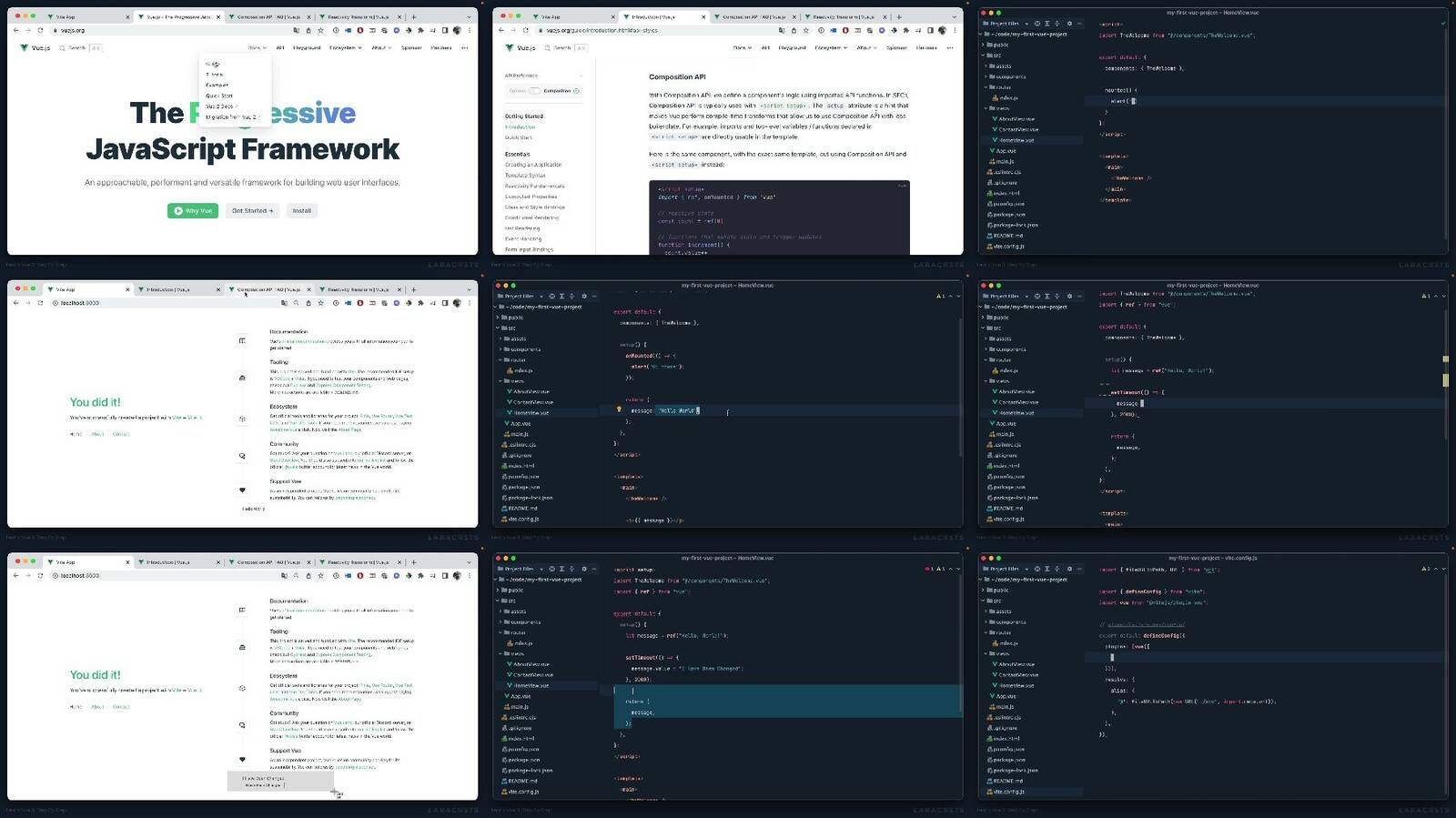The height and width of the screenshot is (818, 1456).
Task: Collapse the src folder in the vite.config.js editor tree
Action: (x=982, y=601)
